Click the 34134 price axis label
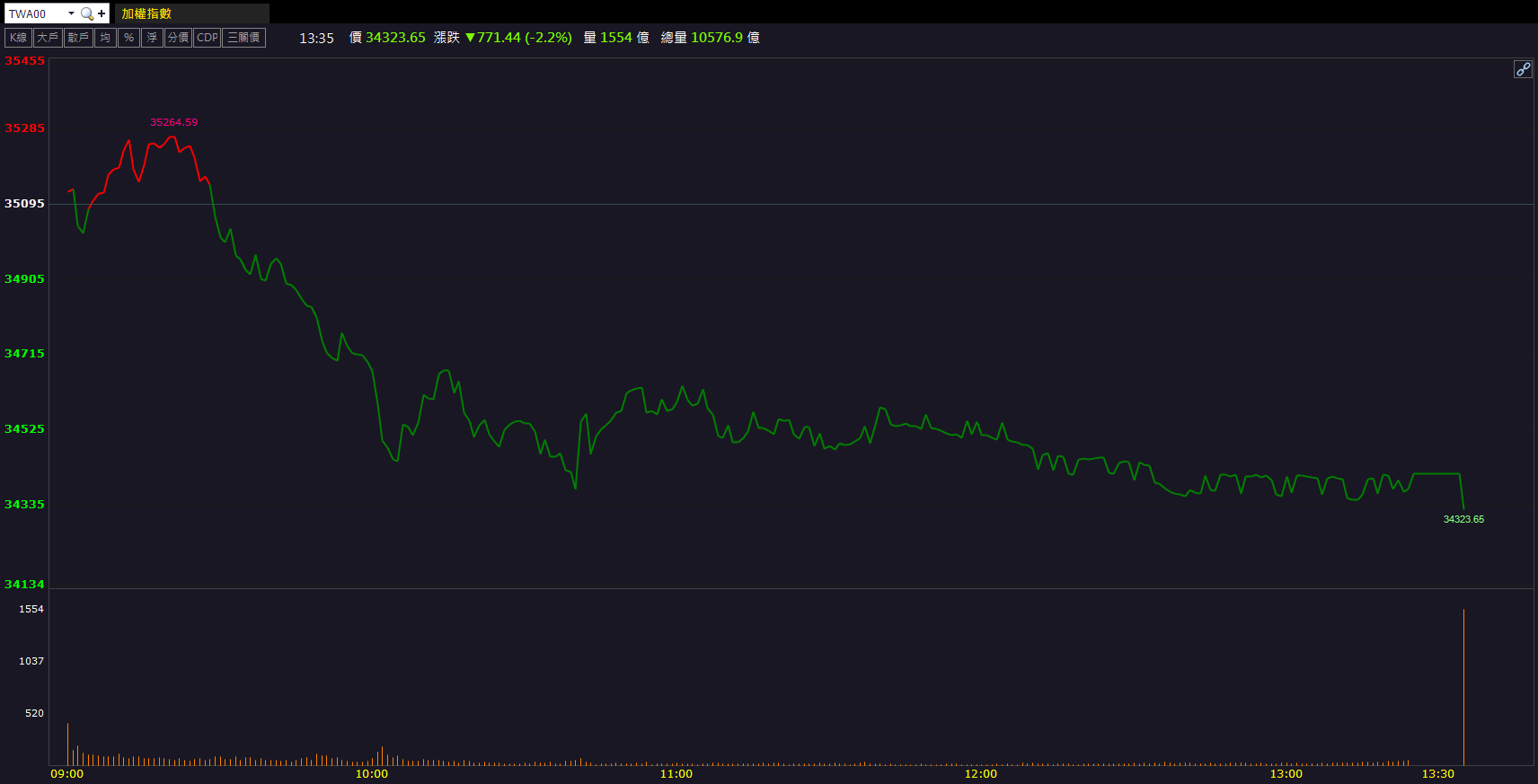1538x784 pixels. point(24,585)
